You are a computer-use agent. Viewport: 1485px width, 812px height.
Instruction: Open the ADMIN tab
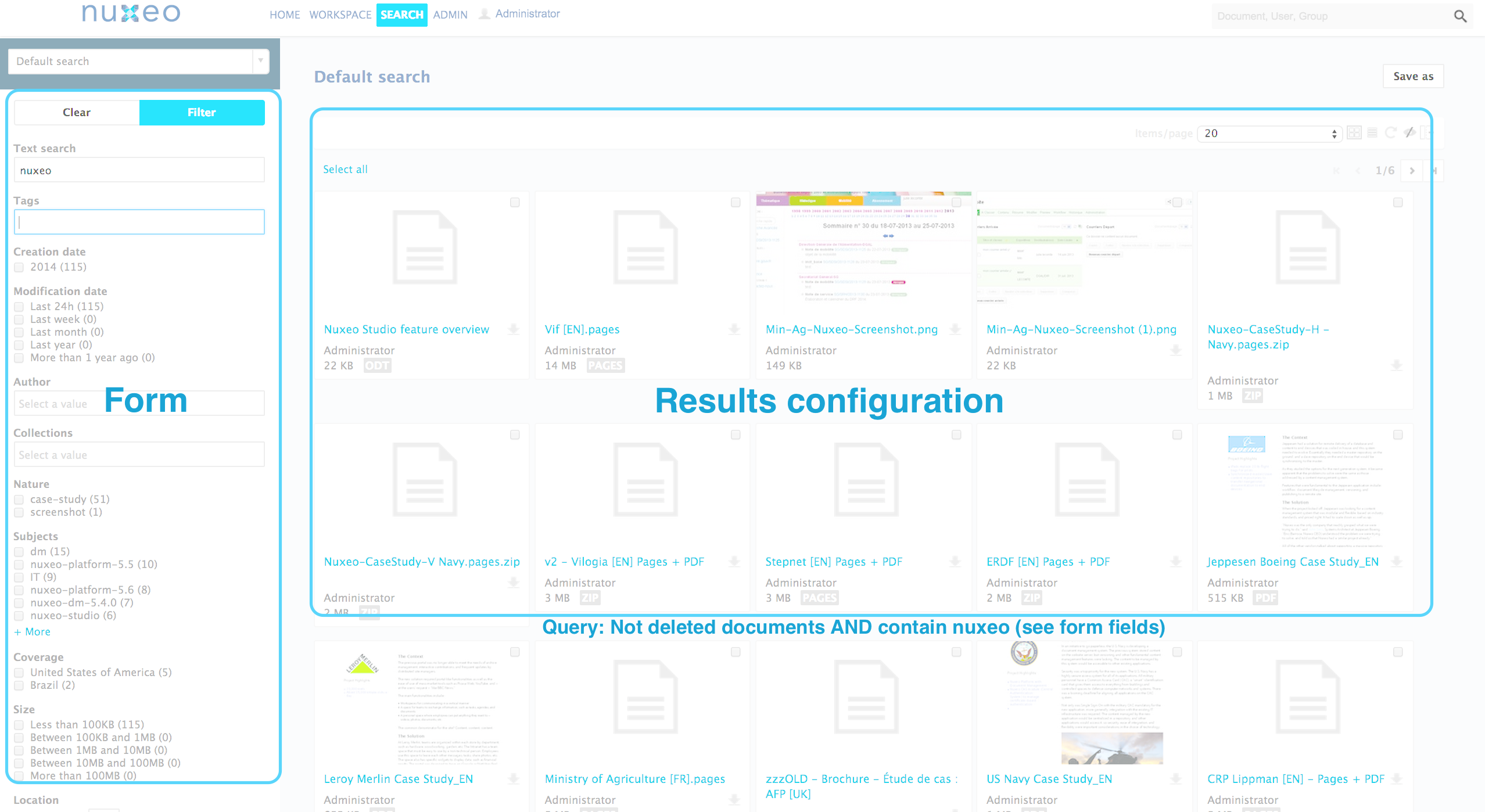click(450, 15)
